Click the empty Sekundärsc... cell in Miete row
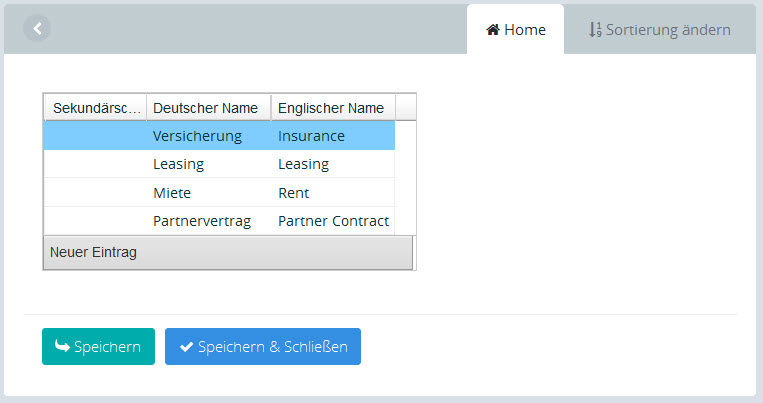This screenshot has width=763, height=403. (x=95, y=192)
